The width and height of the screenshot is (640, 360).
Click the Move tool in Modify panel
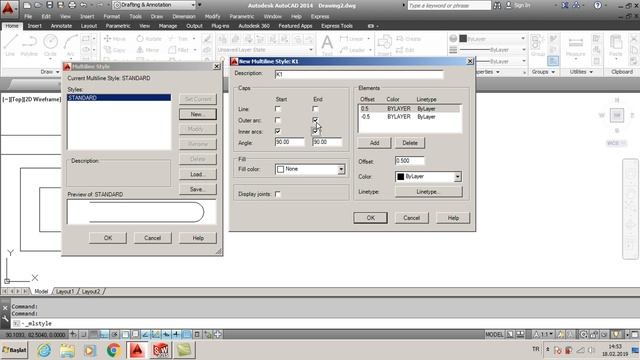(115, 39)
